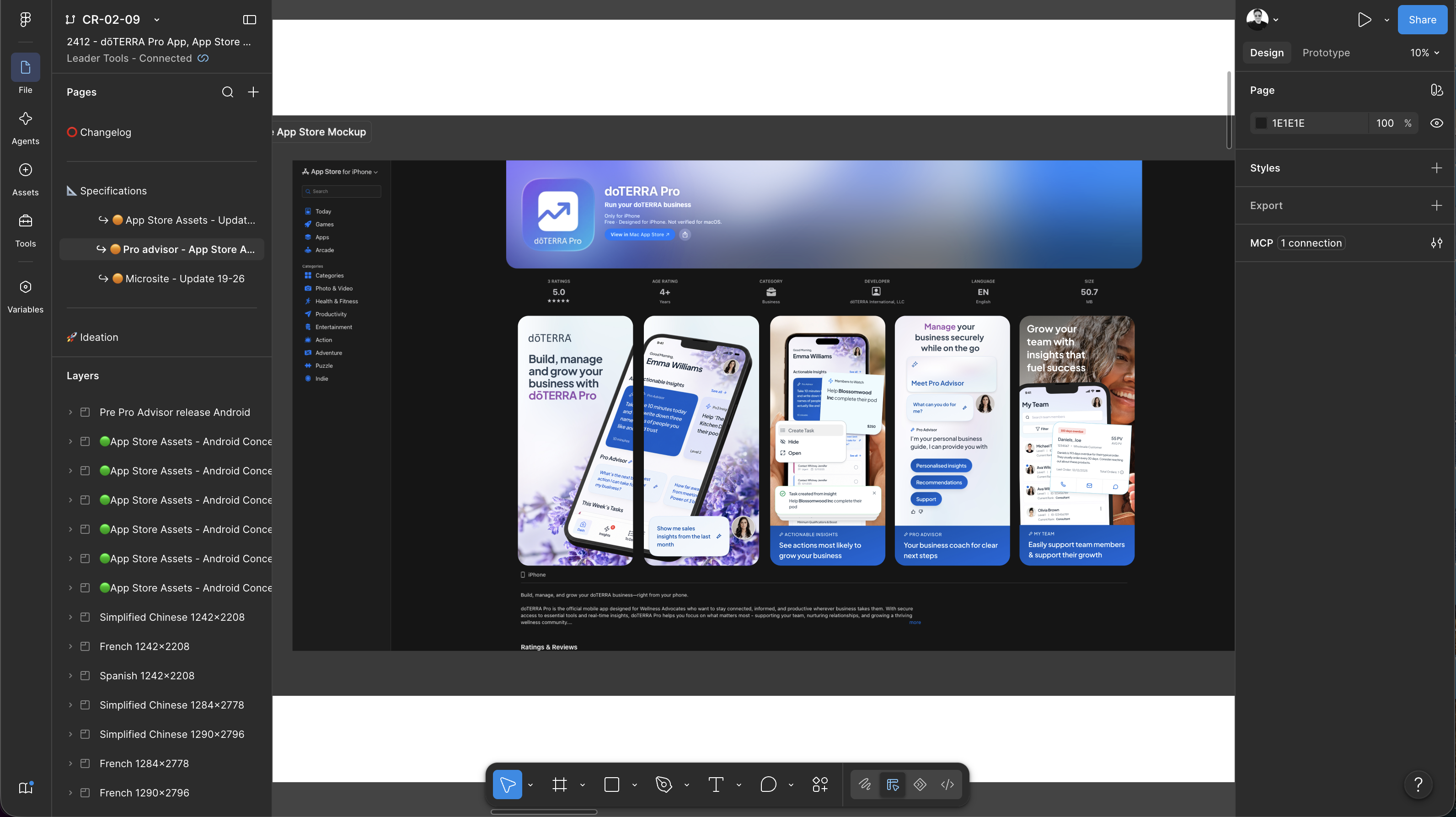Select the Frame tool
This screenshot has height=817, width=1456.
click(x=560, y=784)
